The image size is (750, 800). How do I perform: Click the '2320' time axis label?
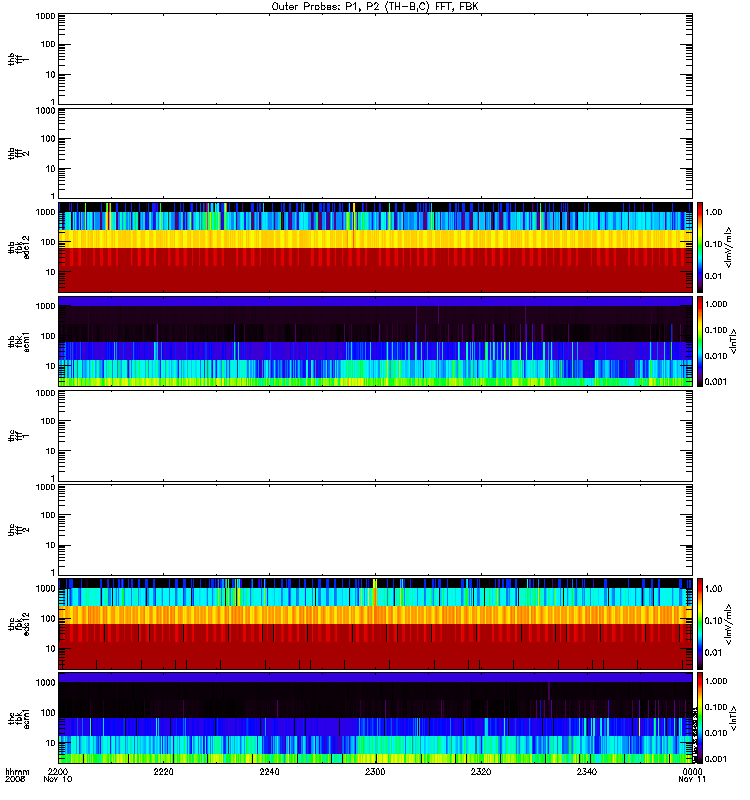pyautogui.click(x=481, y=771)
